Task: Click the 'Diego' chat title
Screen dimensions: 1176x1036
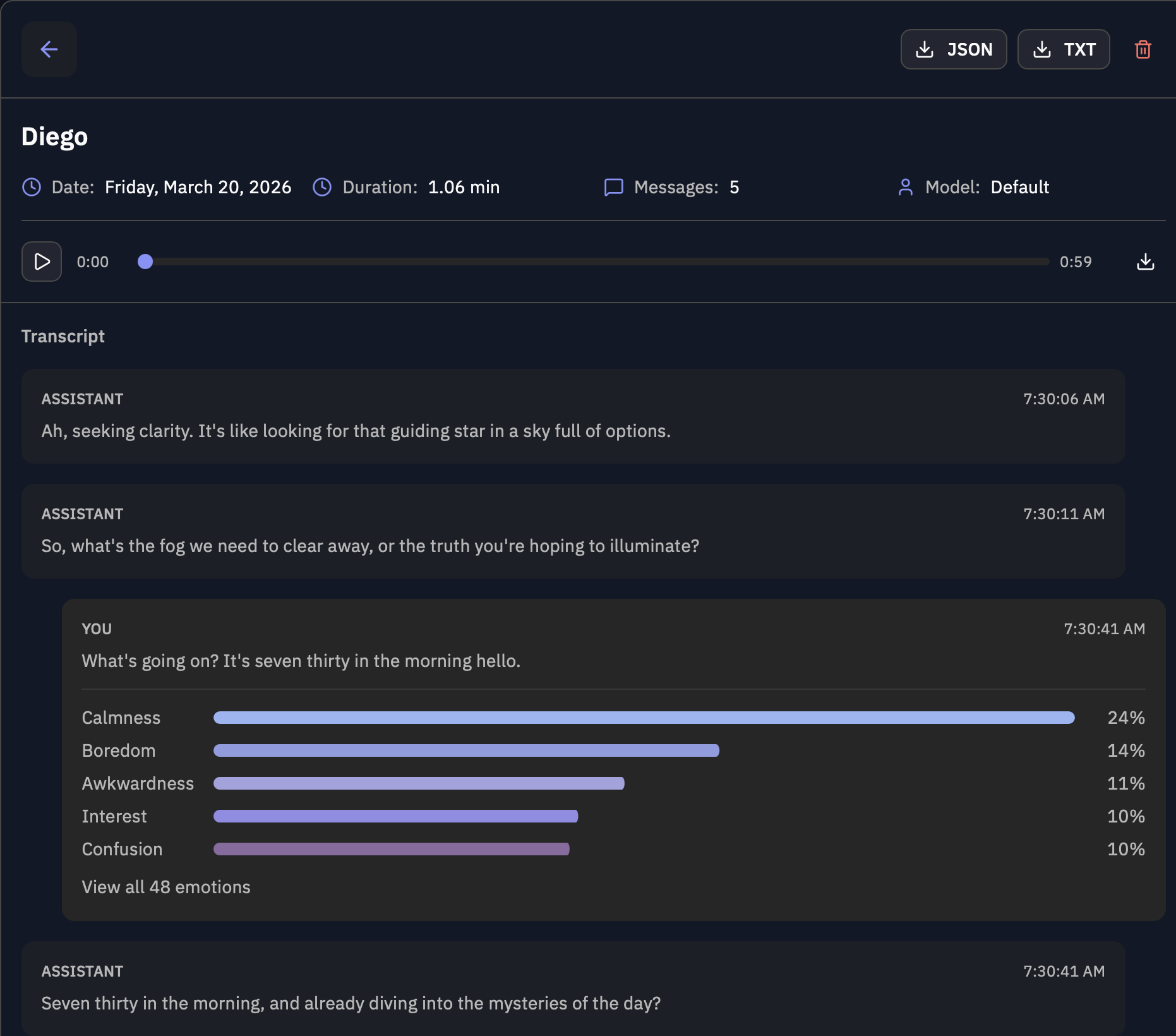Action: pos(54,136)
